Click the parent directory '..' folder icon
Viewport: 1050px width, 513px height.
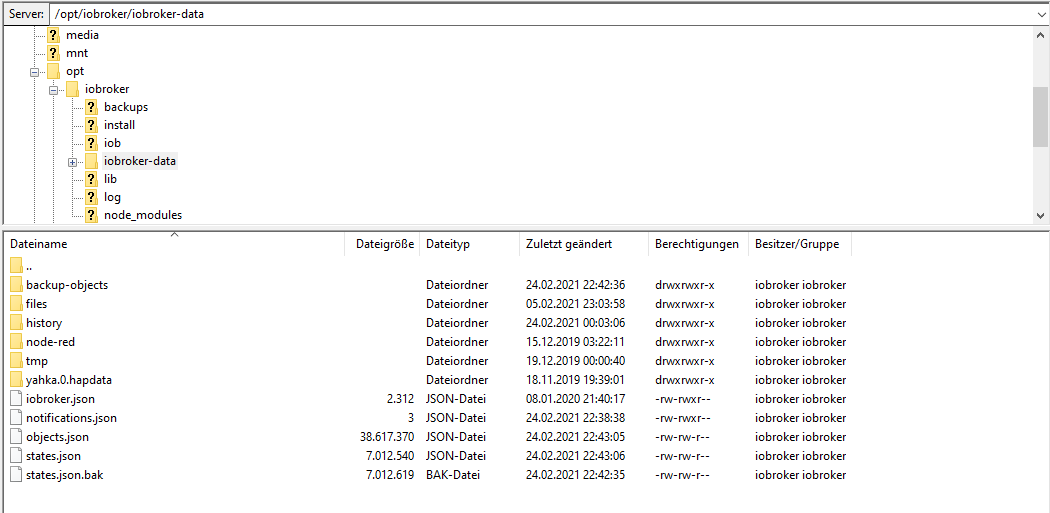coord(16,266)
